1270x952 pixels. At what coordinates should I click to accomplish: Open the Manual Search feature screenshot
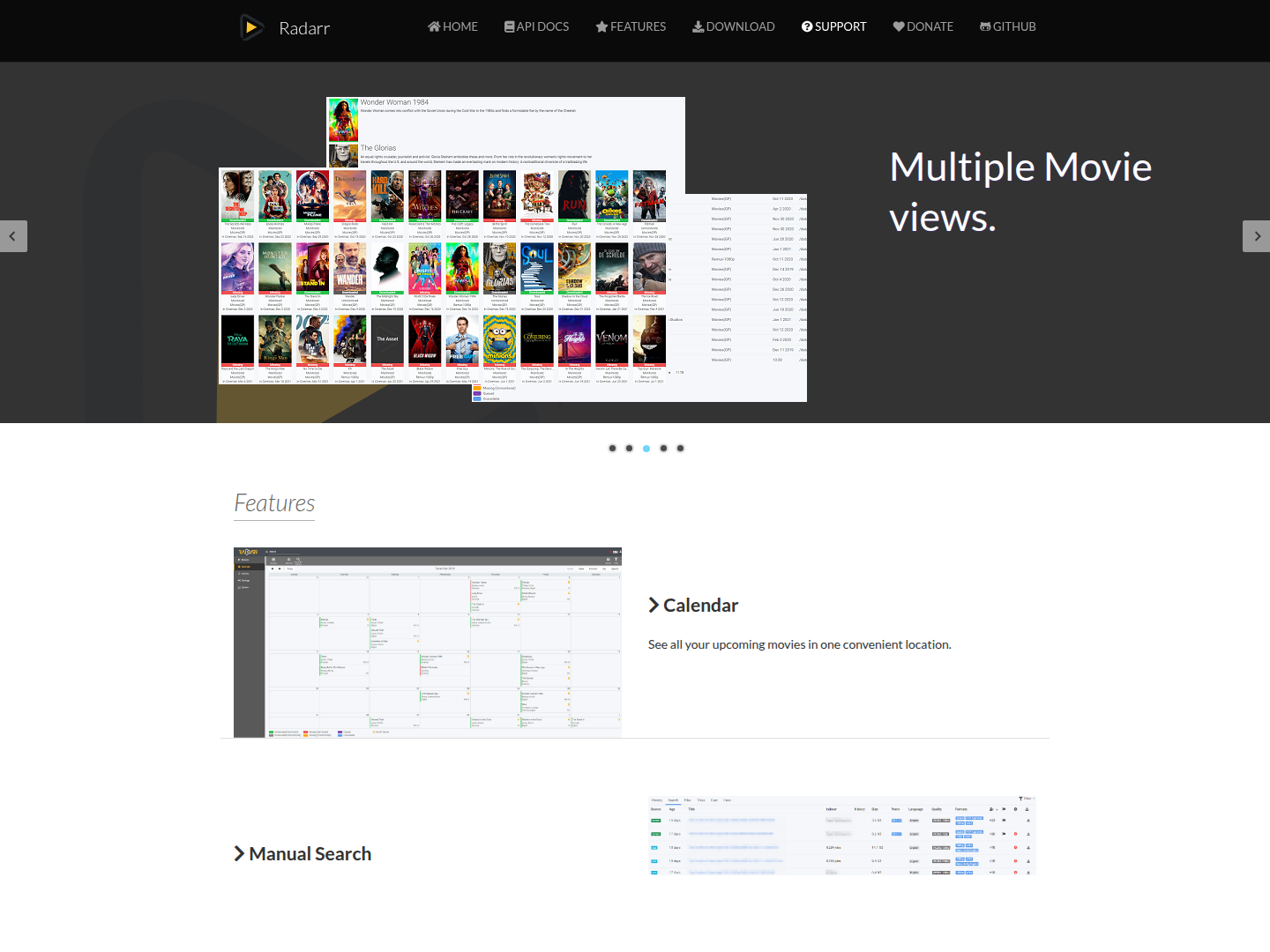841,835
